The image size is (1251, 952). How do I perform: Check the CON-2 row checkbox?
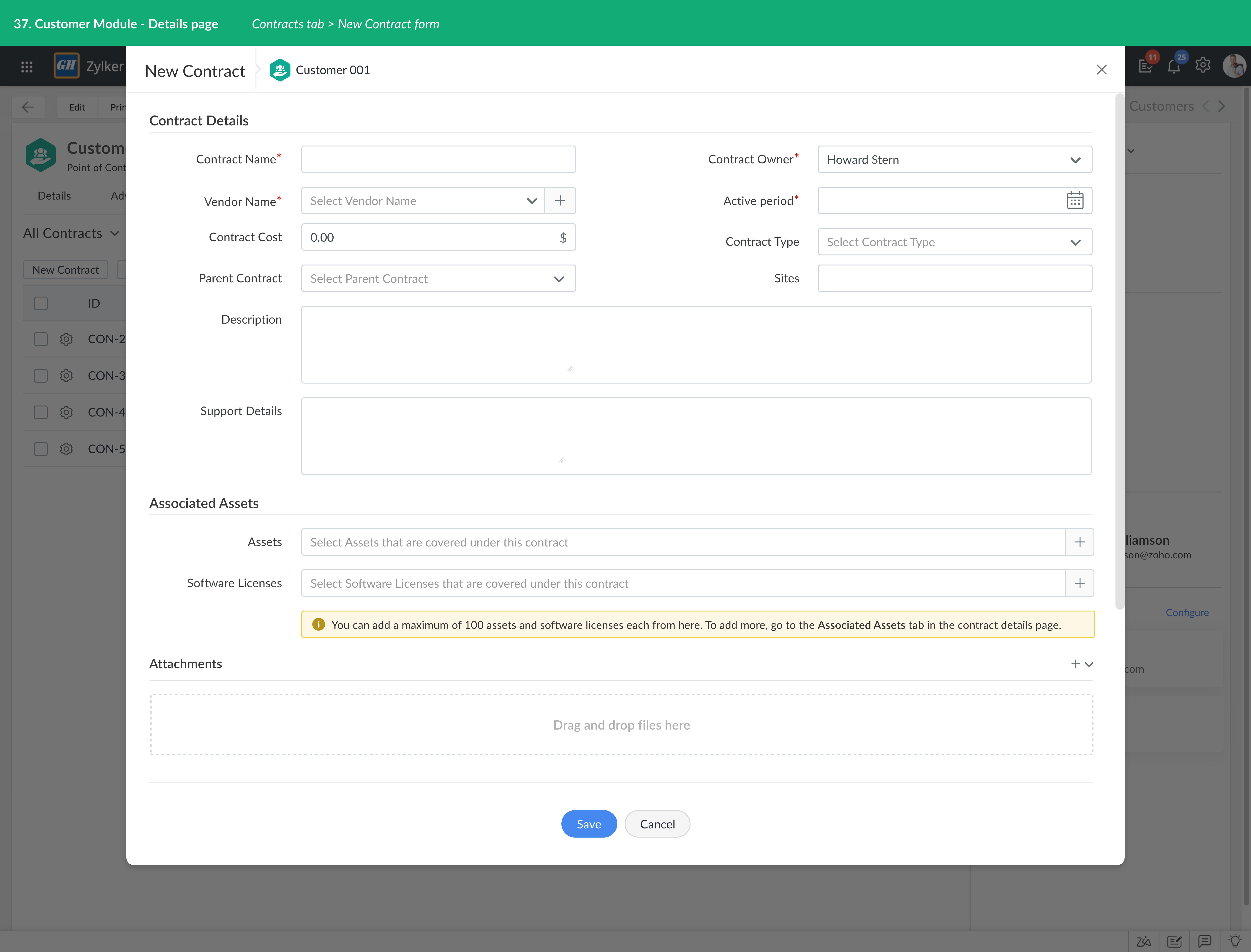(41, 339)
